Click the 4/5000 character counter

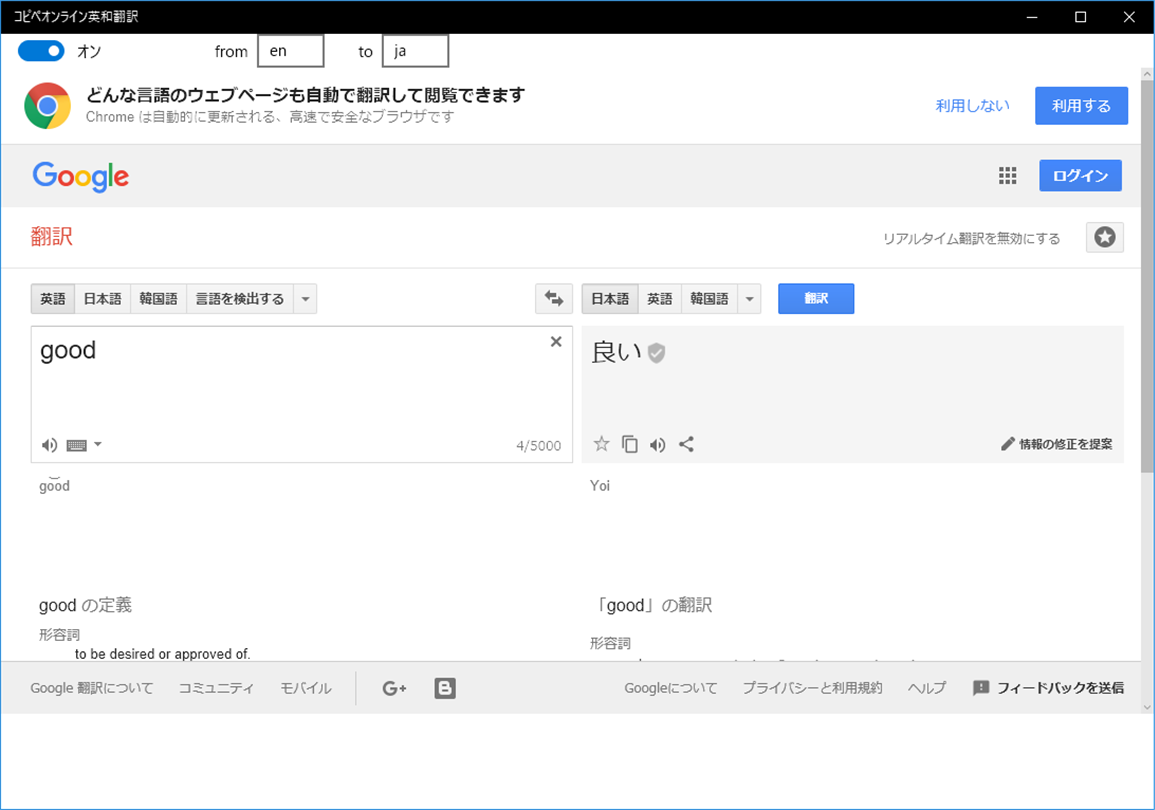[x=538, y=446]
